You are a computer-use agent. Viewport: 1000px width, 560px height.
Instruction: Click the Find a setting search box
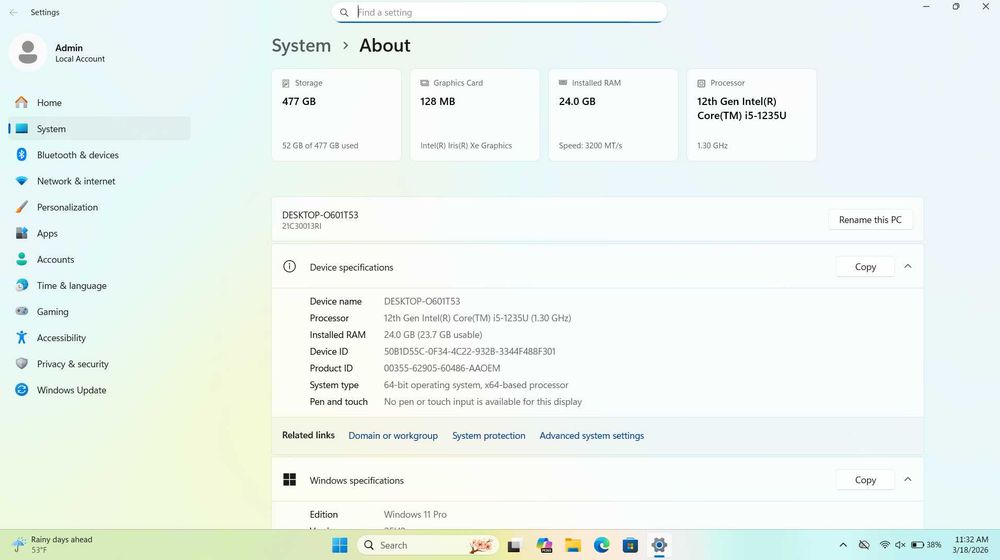(x=499, y=12)
